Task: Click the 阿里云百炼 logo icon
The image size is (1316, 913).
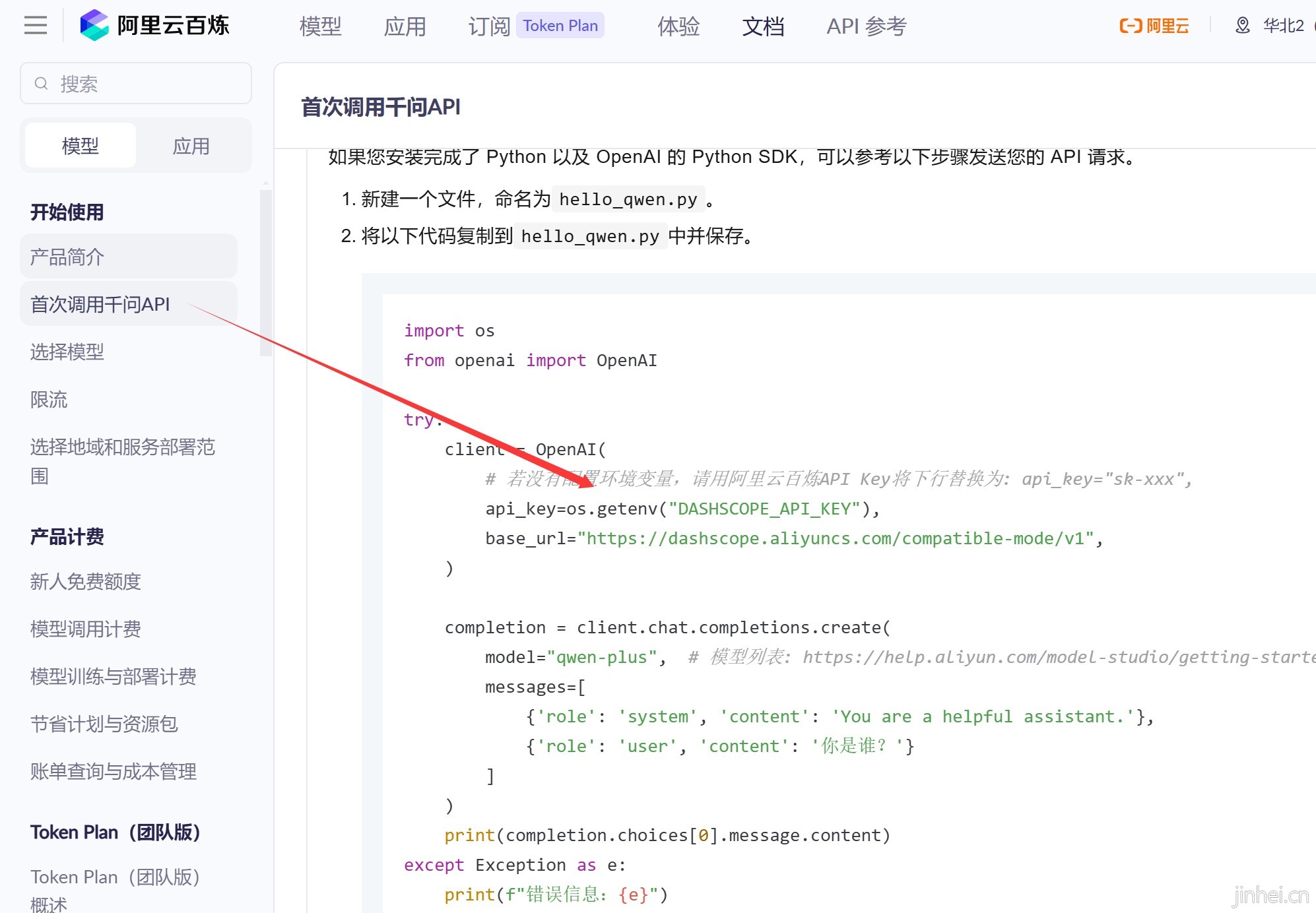Action: point(94,26)
